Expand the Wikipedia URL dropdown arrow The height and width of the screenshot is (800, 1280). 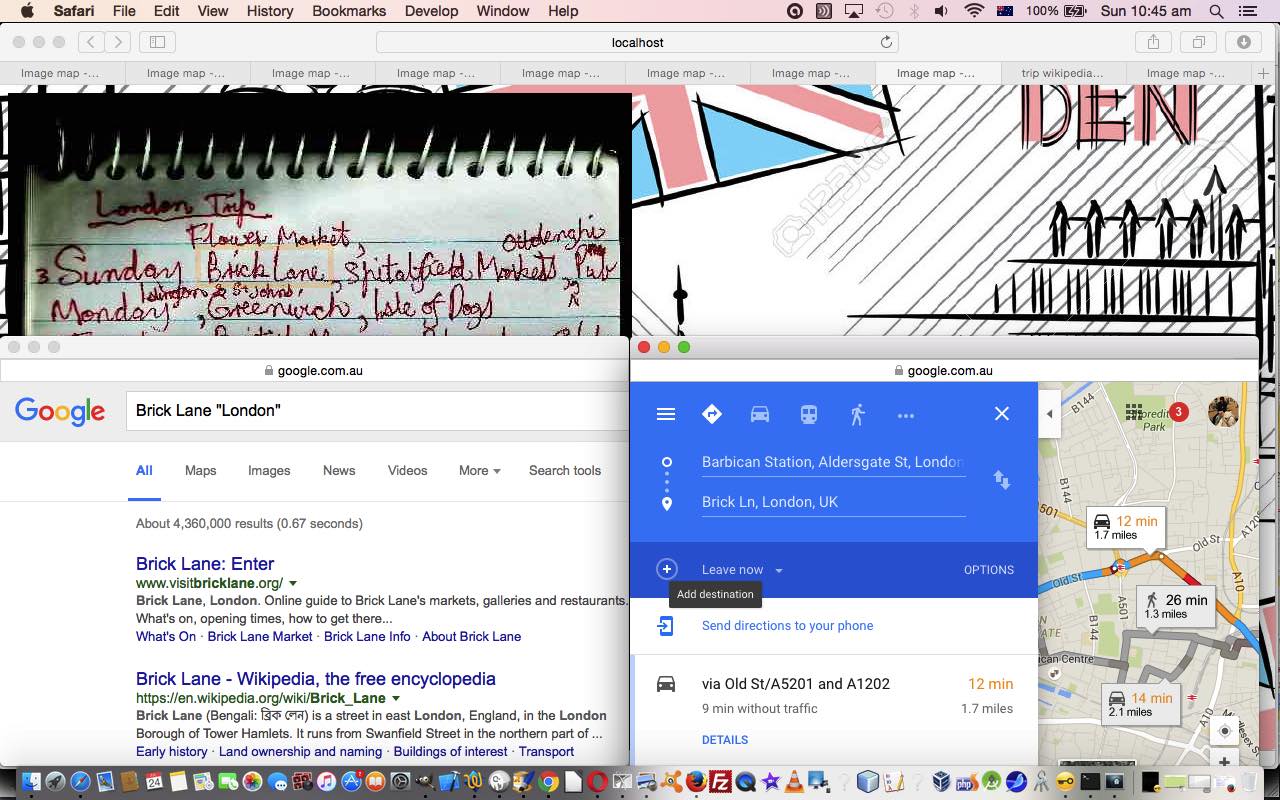point(396,698)
